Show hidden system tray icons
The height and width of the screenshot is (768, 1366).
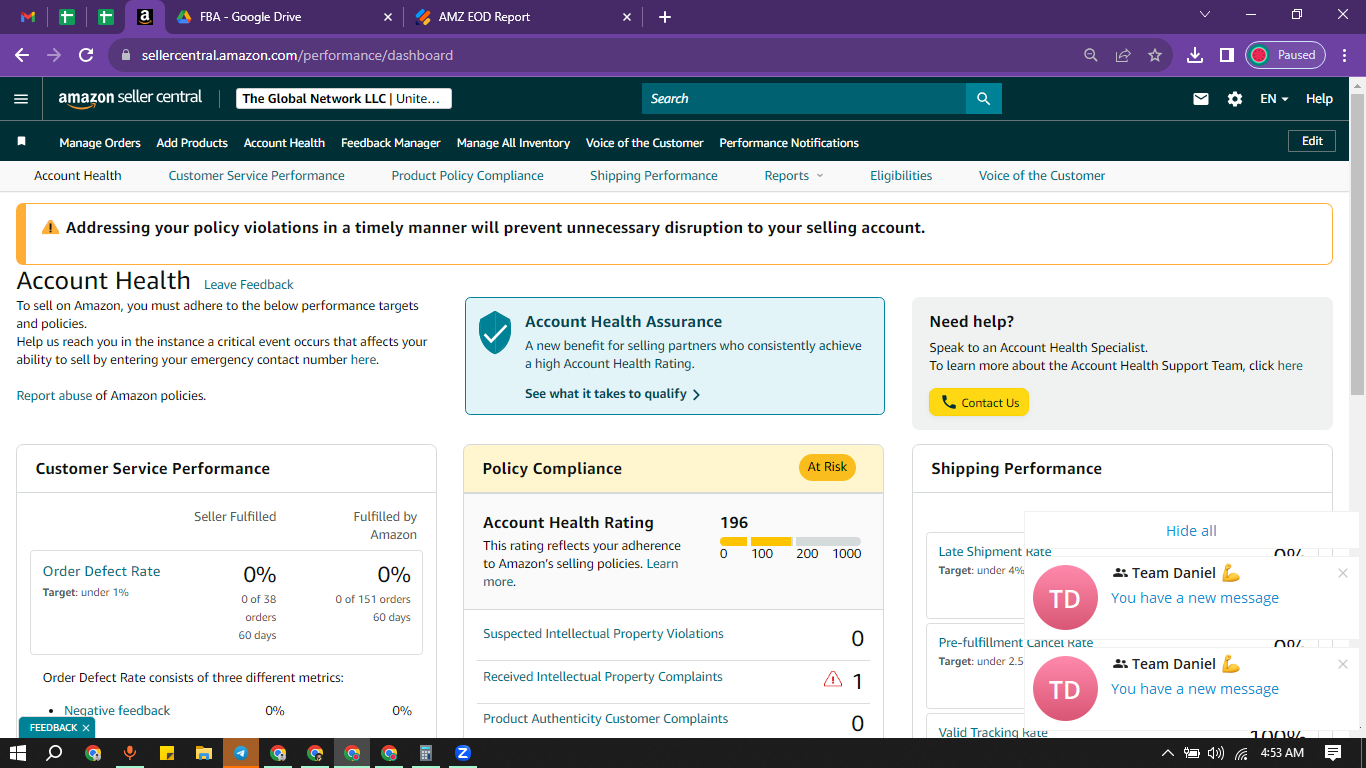pos(1167,753)
